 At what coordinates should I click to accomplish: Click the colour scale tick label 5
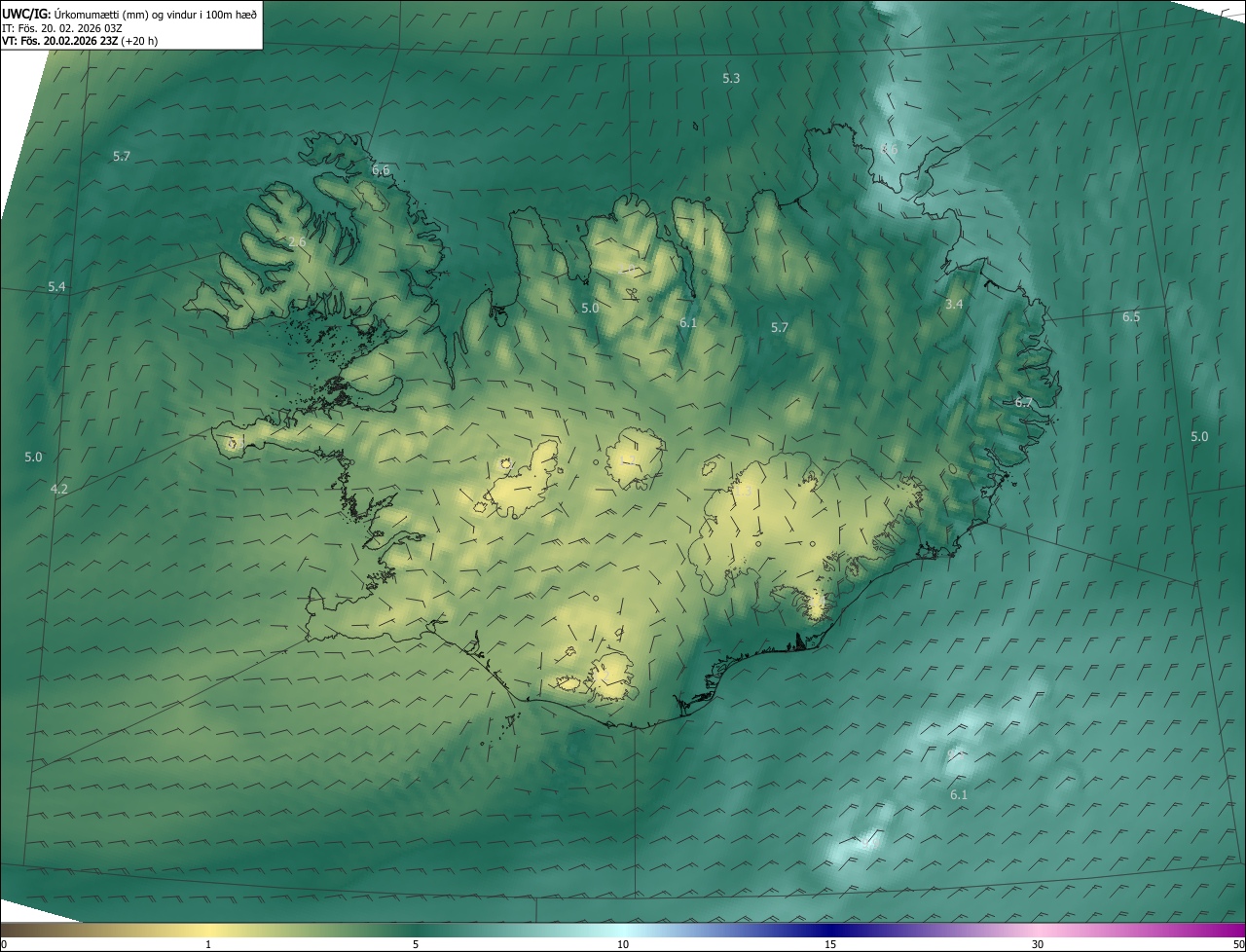pyautogui.click(x=416, y=944)
